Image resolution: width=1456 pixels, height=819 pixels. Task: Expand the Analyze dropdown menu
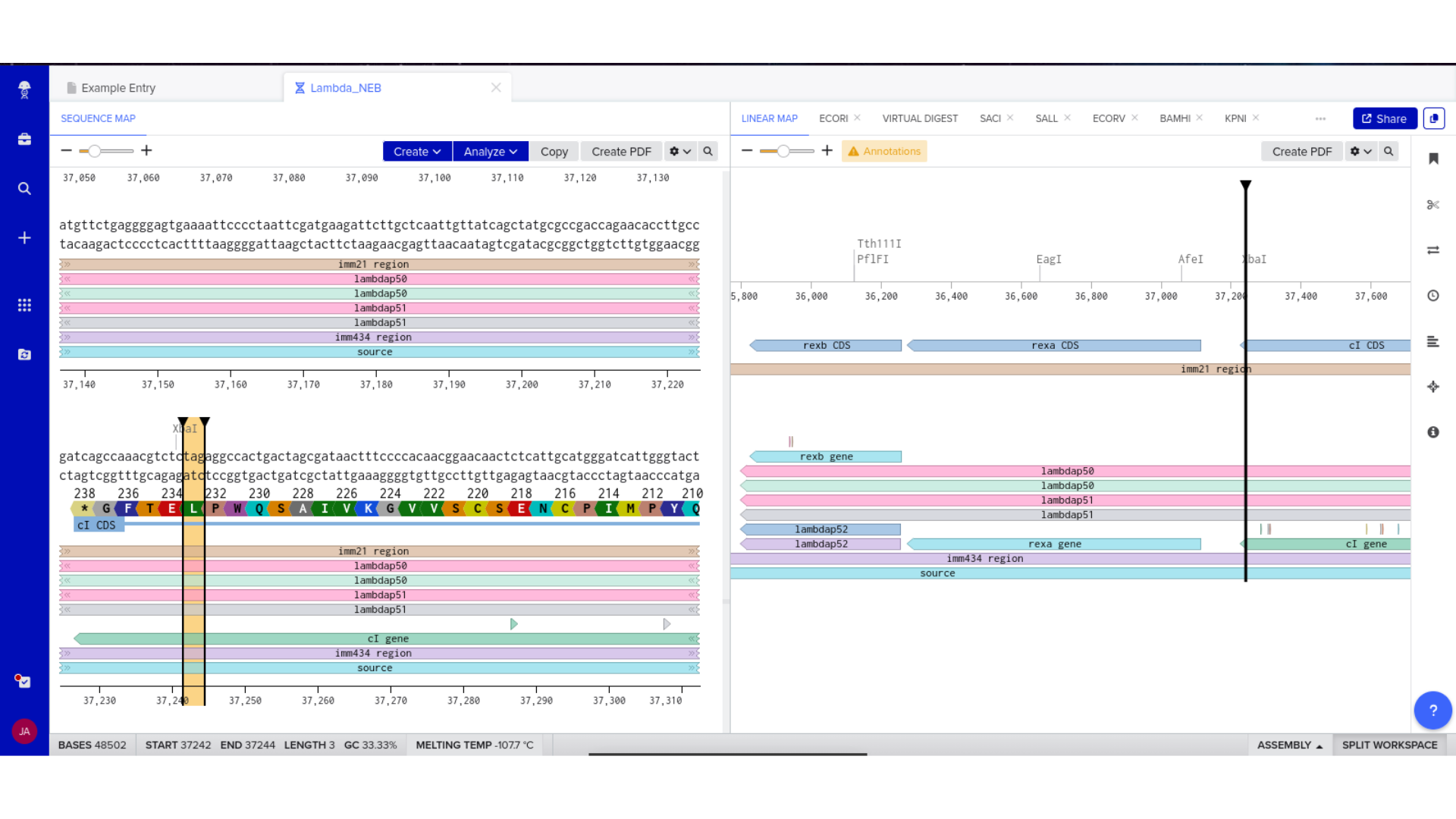pos(490,151)
